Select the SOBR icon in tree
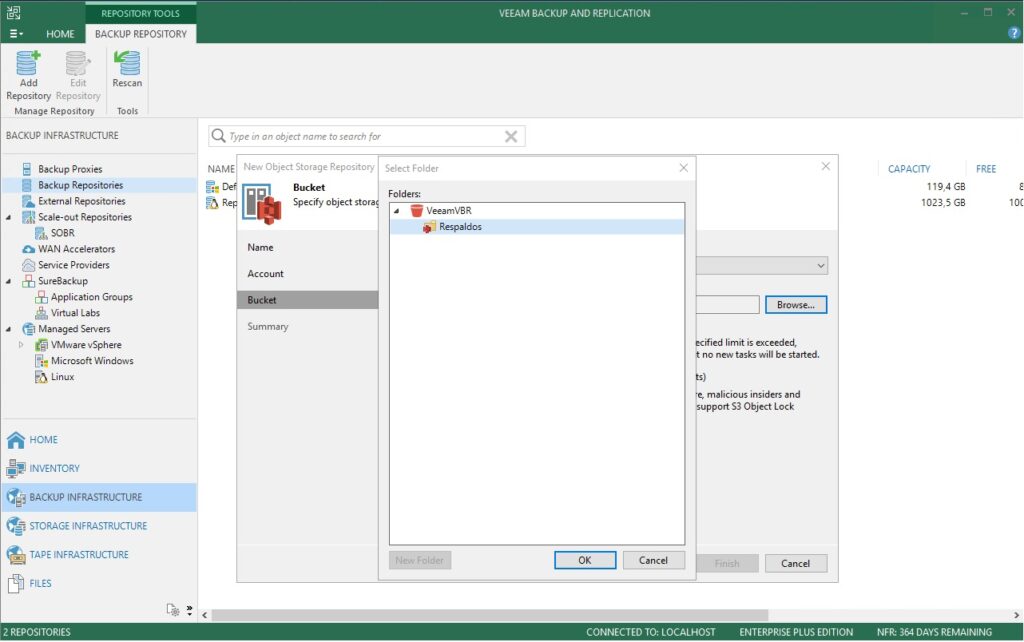This screenshot has height=642, width=1024. pos(41,233)
